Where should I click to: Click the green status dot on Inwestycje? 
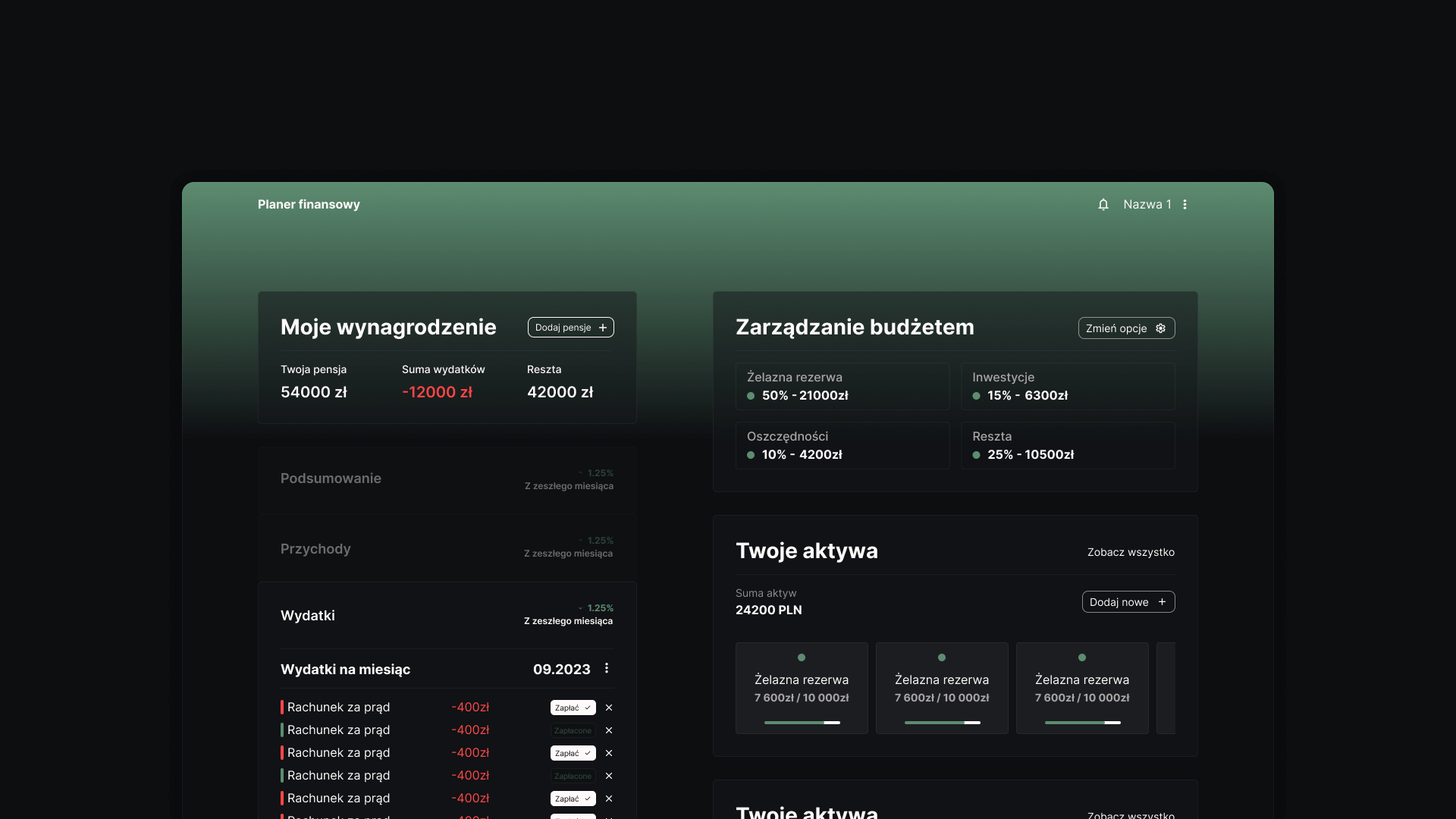(x=977, y=395)
